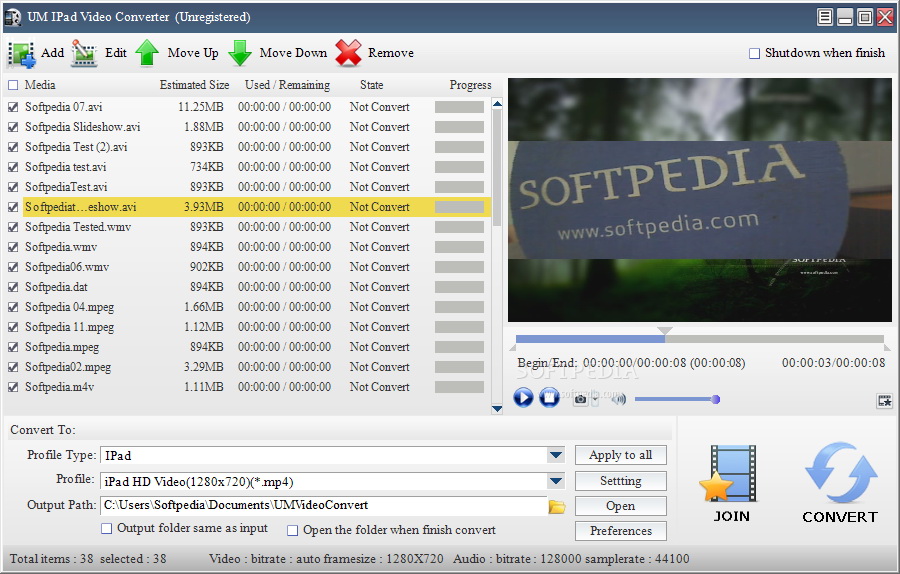Viewport: 900px width, 574px height.
Task: Click the Apply to all button
Action: tap(620, 455)
